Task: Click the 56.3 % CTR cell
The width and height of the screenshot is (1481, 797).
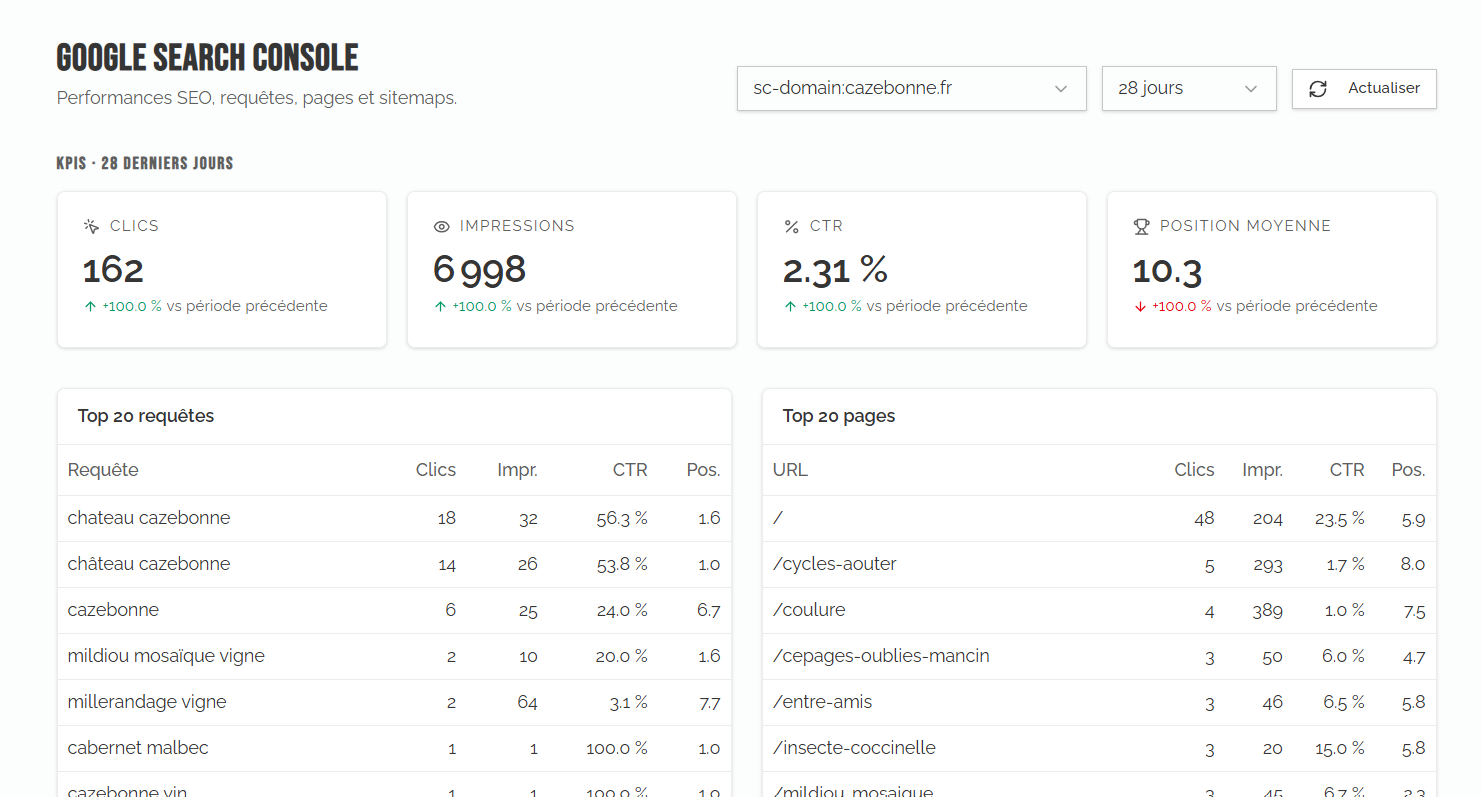Action: [x=622, y=518]
